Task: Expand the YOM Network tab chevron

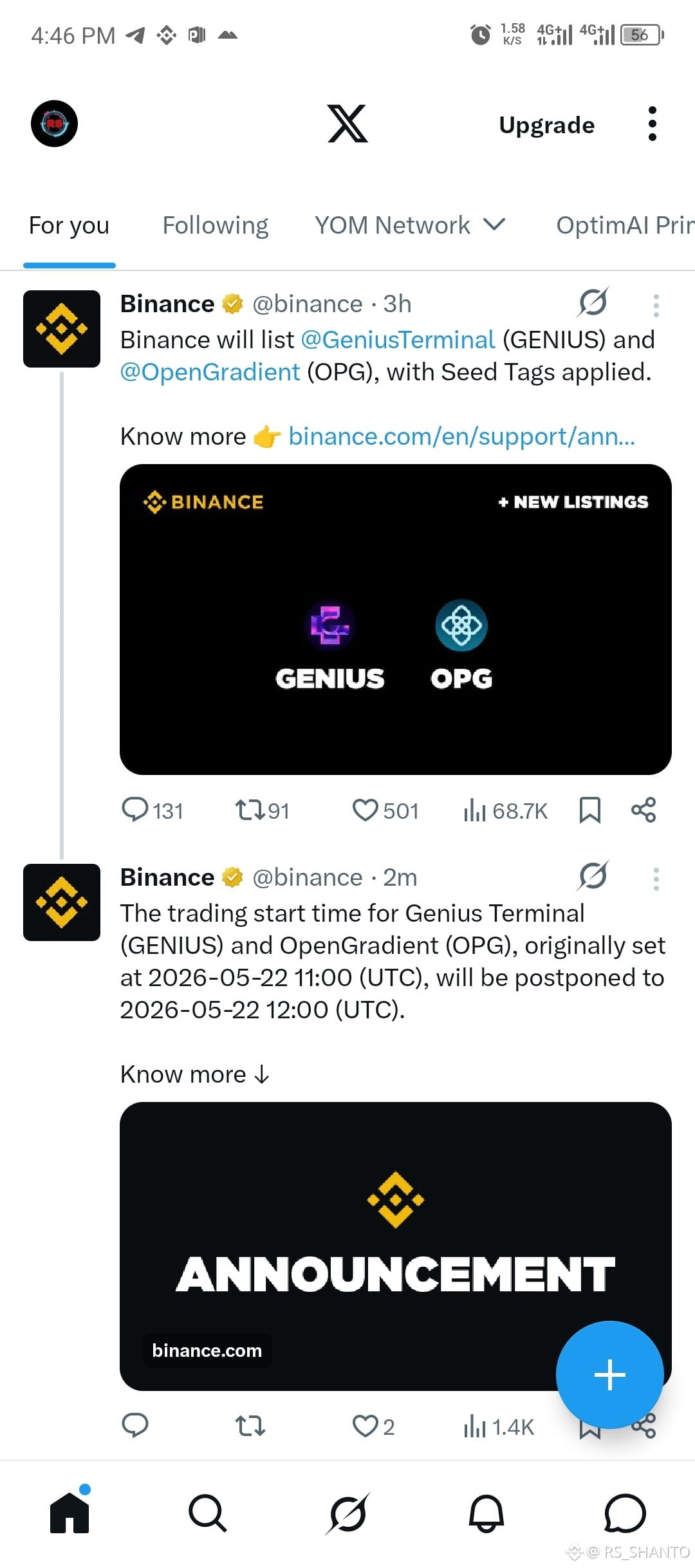Action: [494, 225]
